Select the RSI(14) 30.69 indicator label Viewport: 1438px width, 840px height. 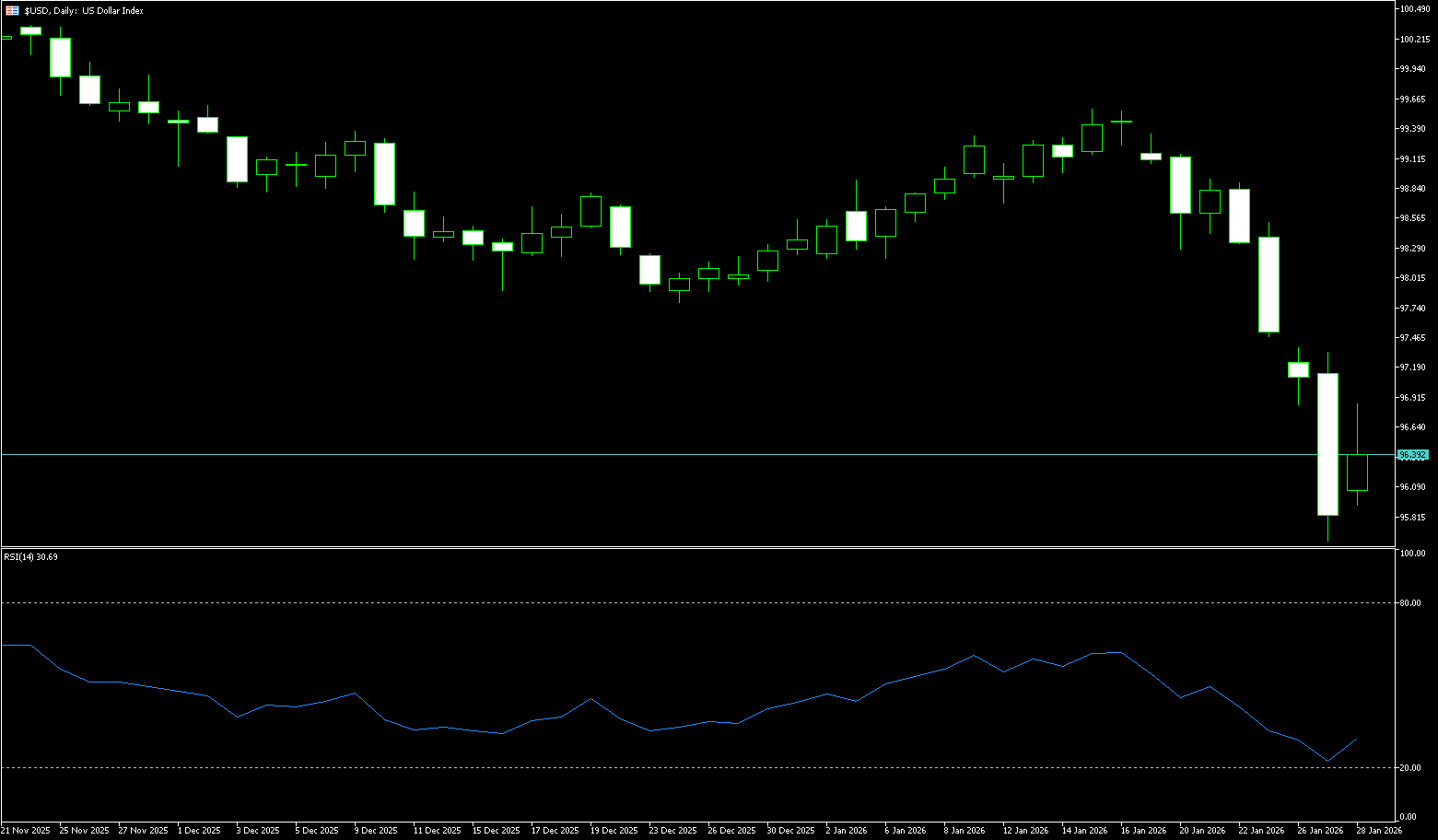30,556
